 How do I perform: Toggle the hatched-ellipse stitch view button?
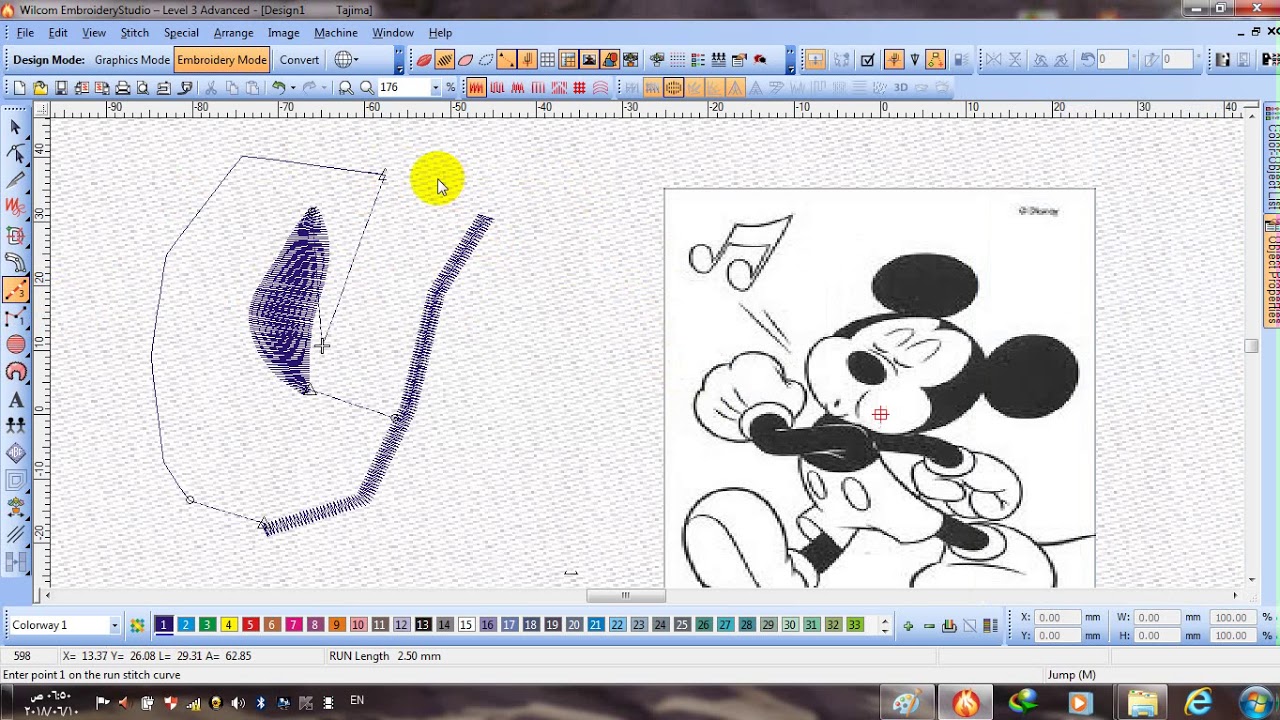point(444,60)
